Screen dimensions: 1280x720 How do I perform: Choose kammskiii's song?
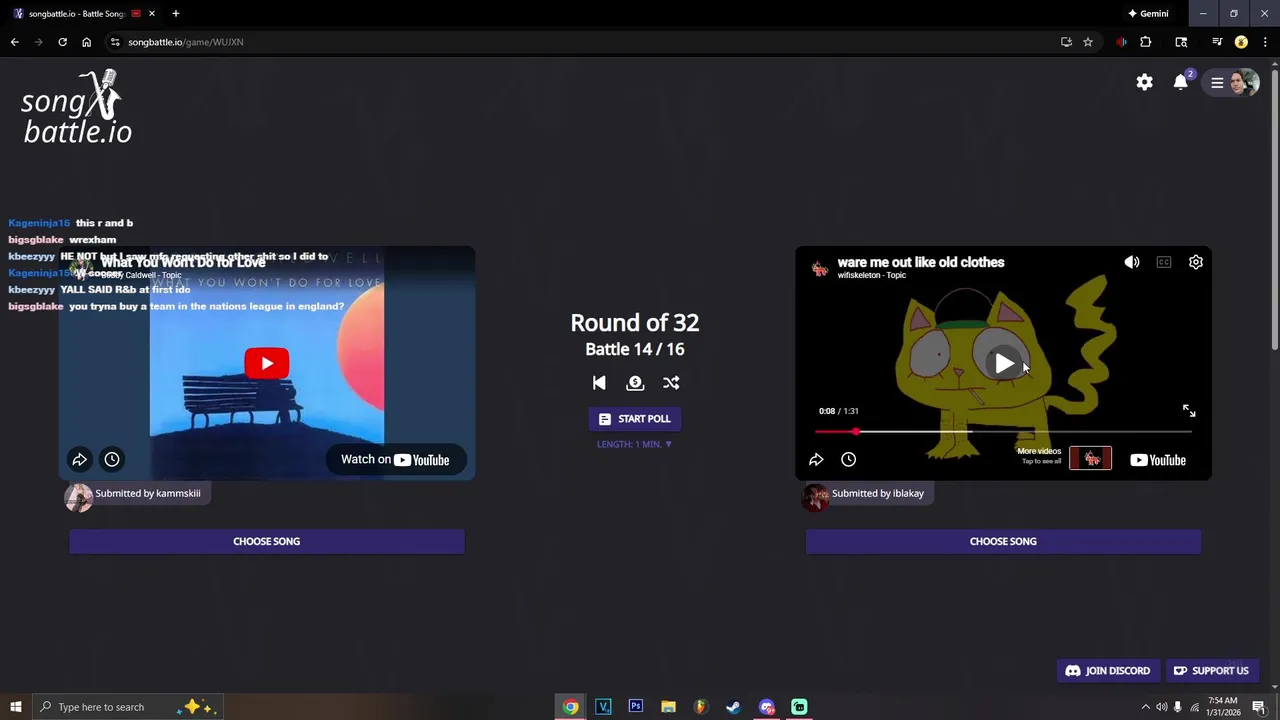(x=267, y=541)
